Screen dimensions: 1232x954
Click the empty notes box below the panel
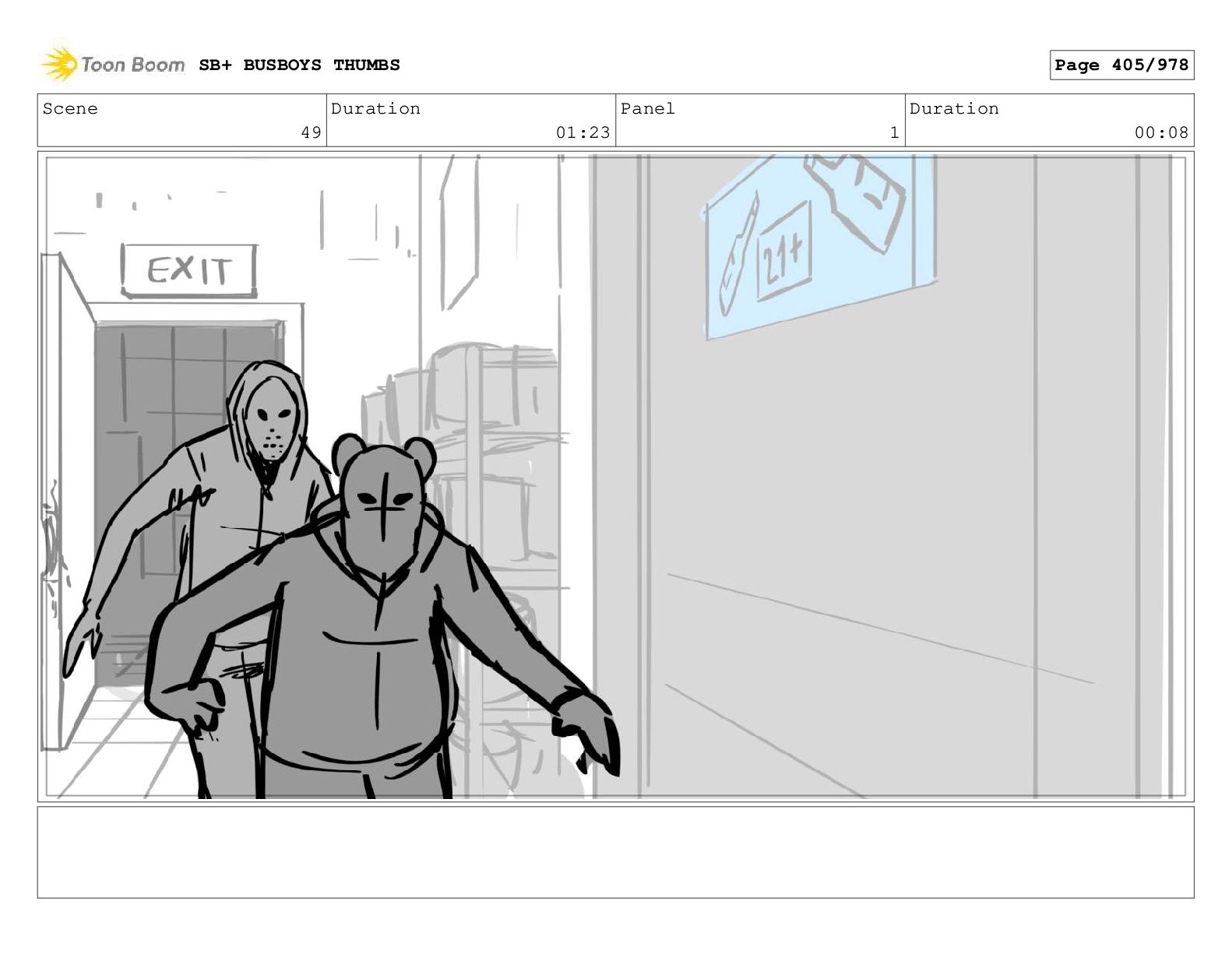(x=615, y=852)
